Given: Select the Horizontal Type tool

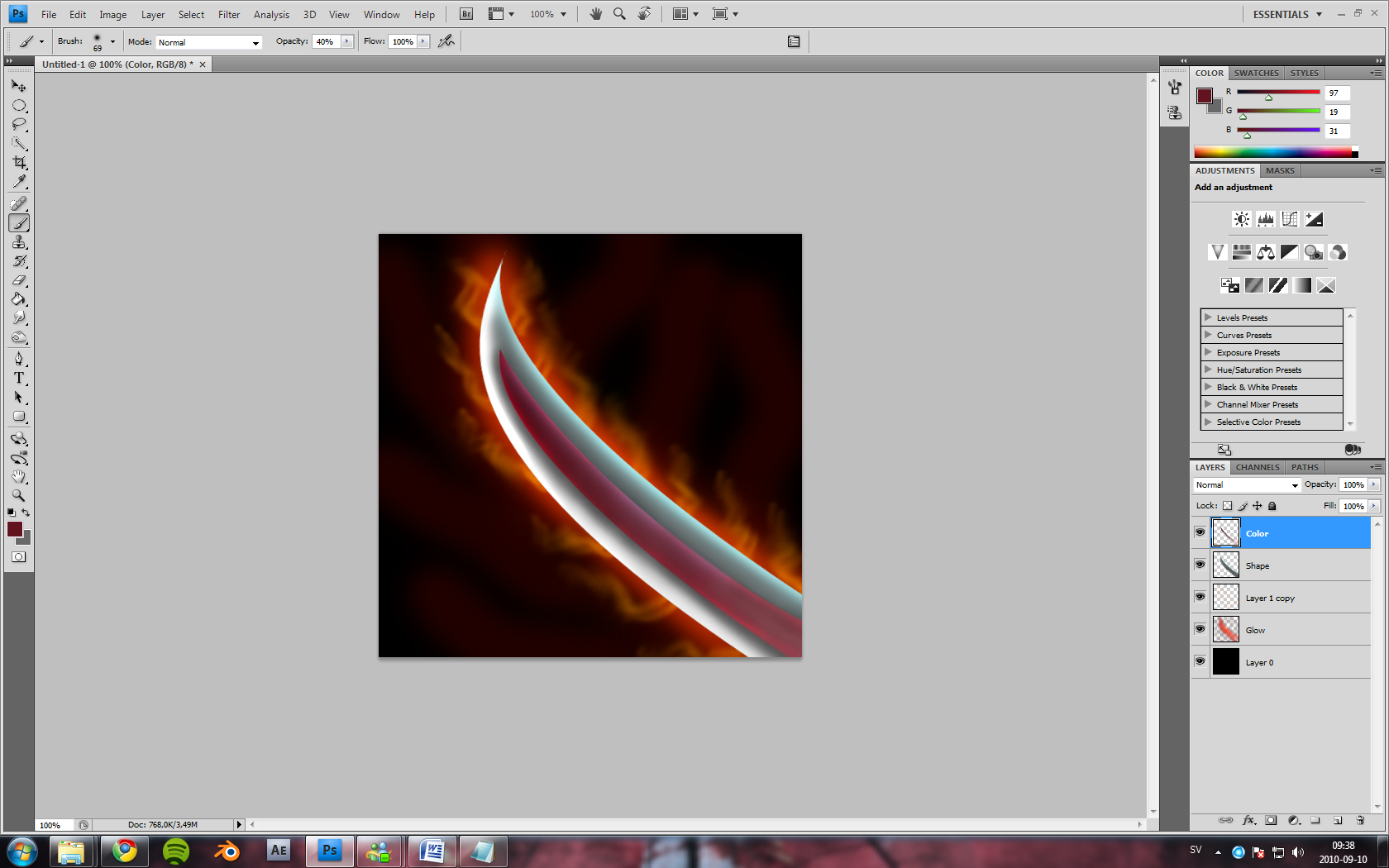Looking at the screenshot, I should [18, 378].
